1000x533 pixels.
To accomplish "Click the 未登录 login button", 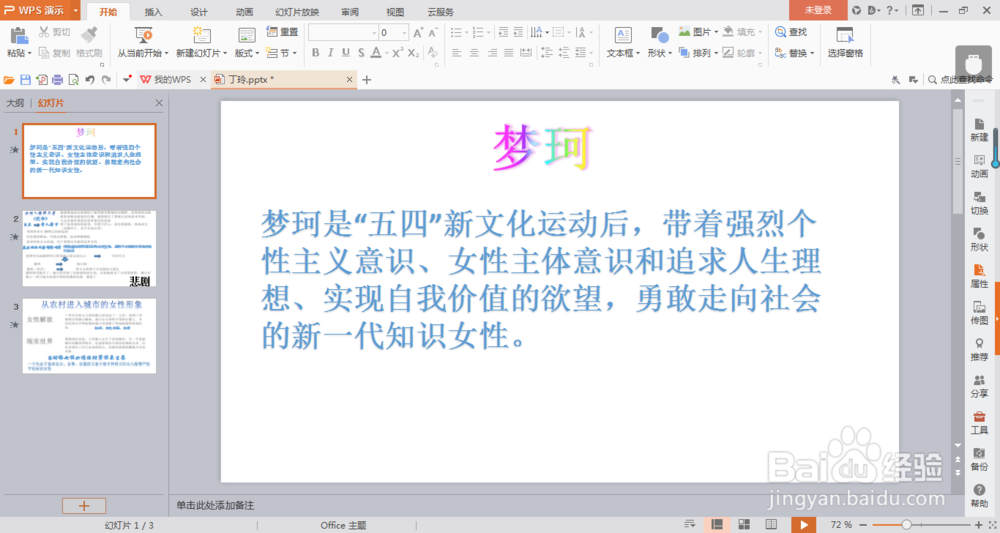I will [x=818, y=10].
